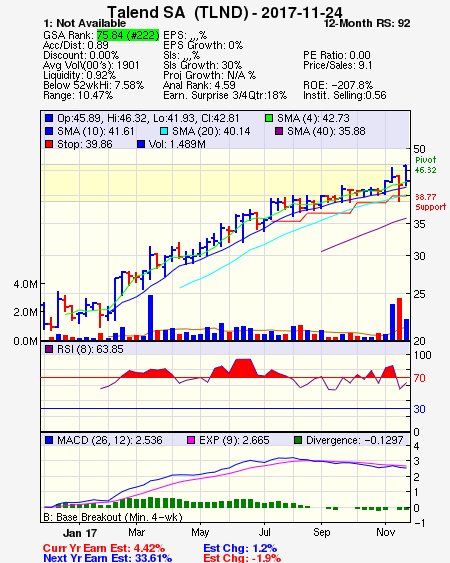Click the Divergence: -0.1297 text
The width and height of the screenshot is (450, 563).
[x=355, y=440]
